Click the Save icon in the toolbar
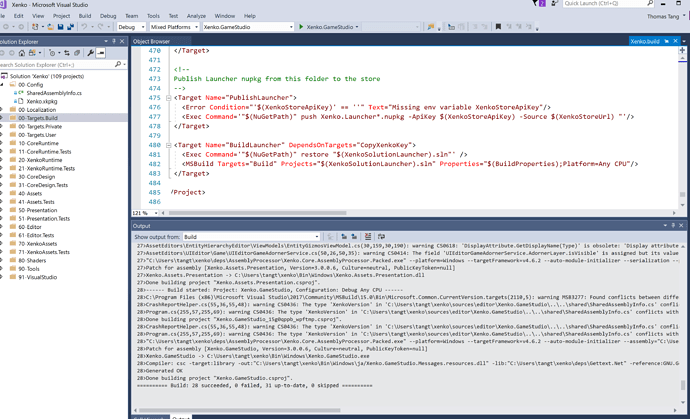690x419 pixels. click(x=60, y=27)
